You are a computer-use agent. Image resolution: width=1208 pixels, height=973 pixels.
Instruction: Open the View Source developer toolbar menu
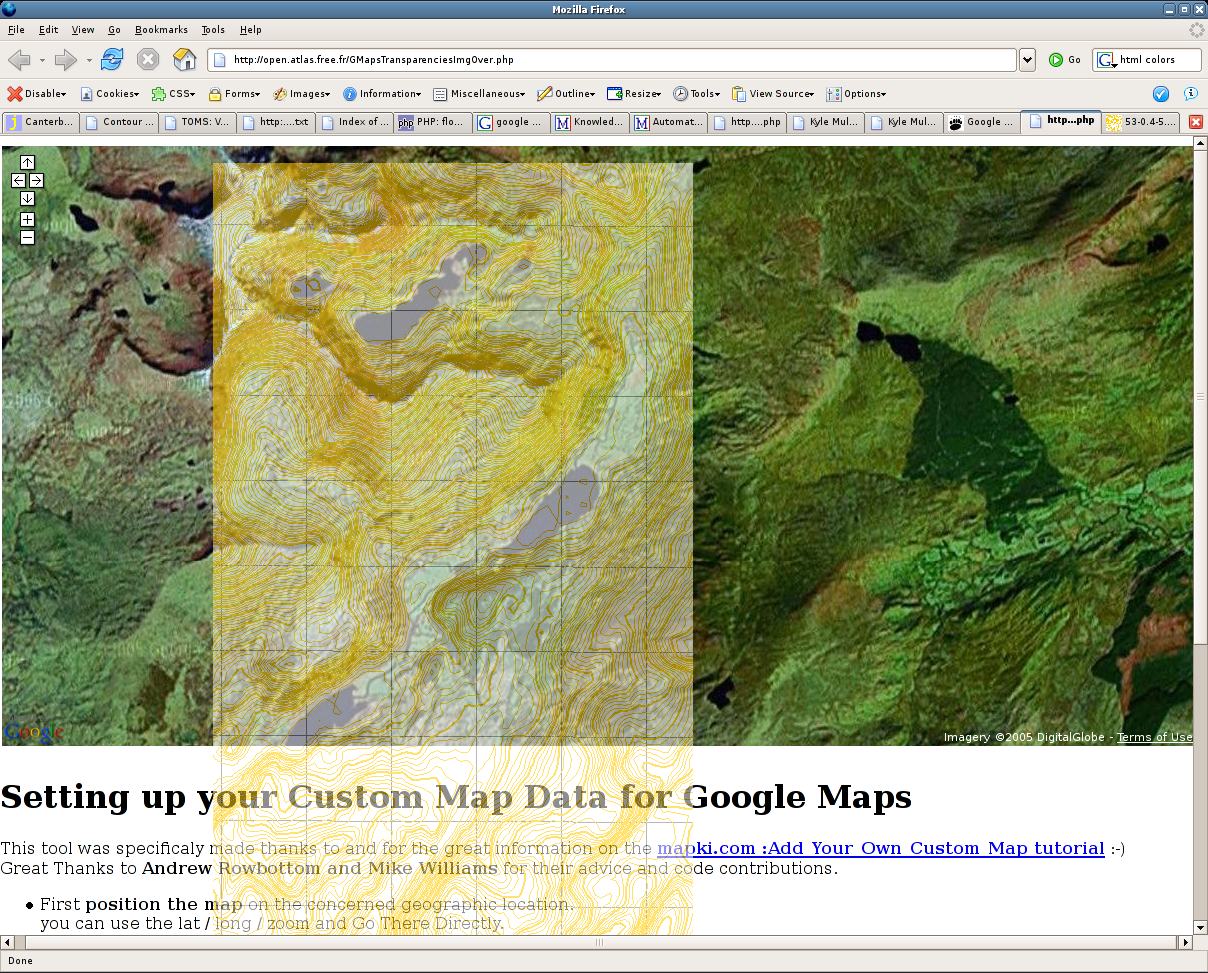click(772, 94)
